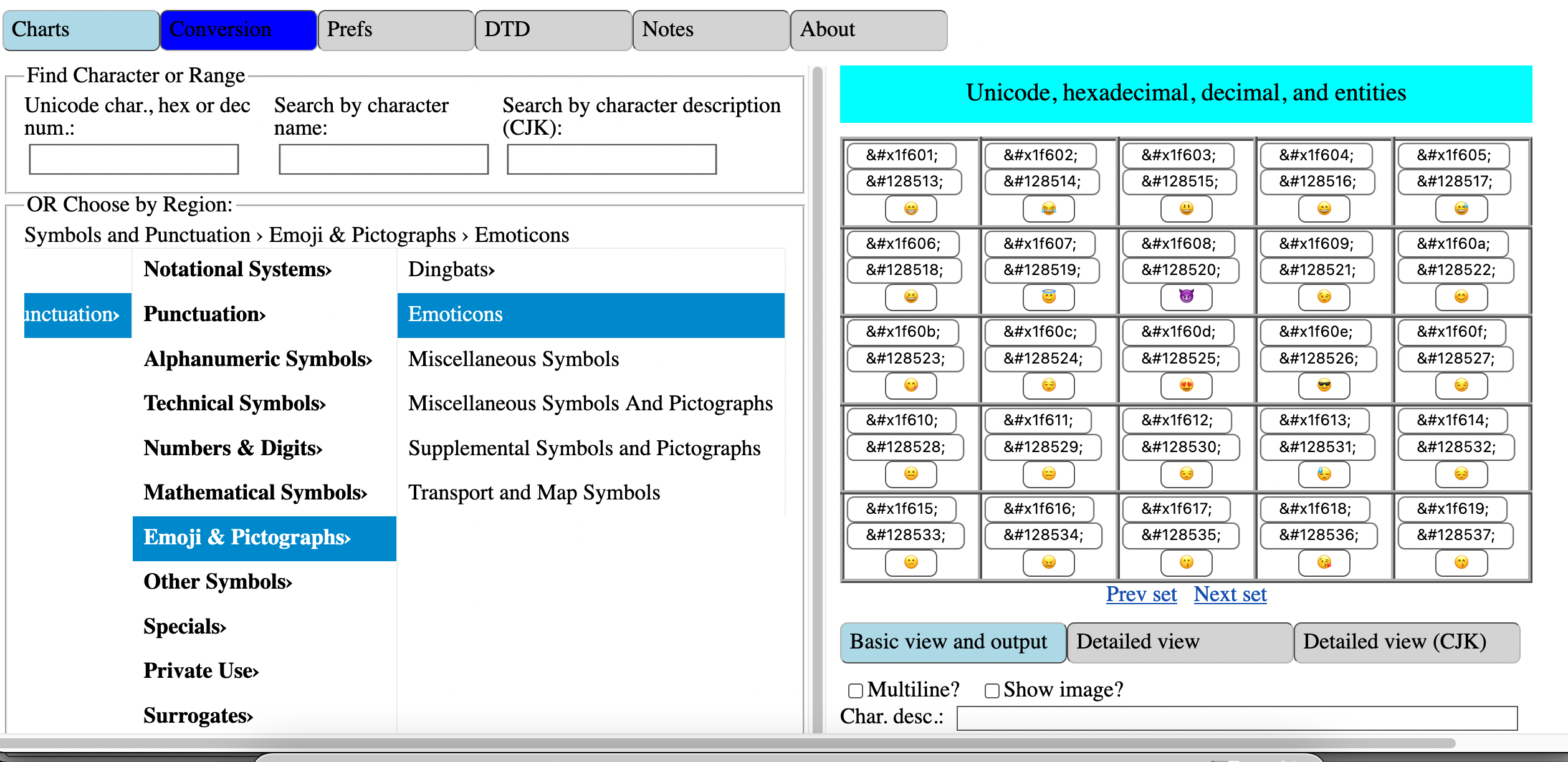Expand the Mathematical Symbols submenu
Viewport: 1568px width, 762px height.
[x=255, y=493]
